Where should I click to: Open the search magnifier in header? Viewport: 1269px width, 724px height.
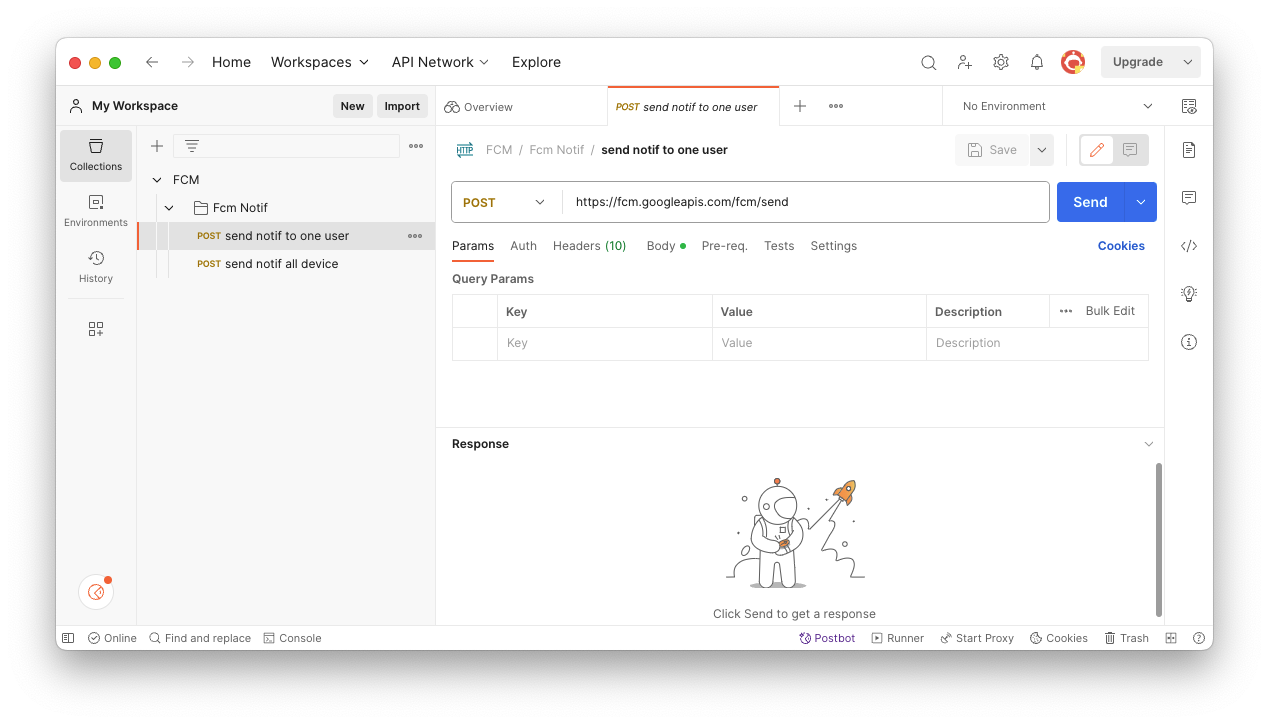(929, 62)
